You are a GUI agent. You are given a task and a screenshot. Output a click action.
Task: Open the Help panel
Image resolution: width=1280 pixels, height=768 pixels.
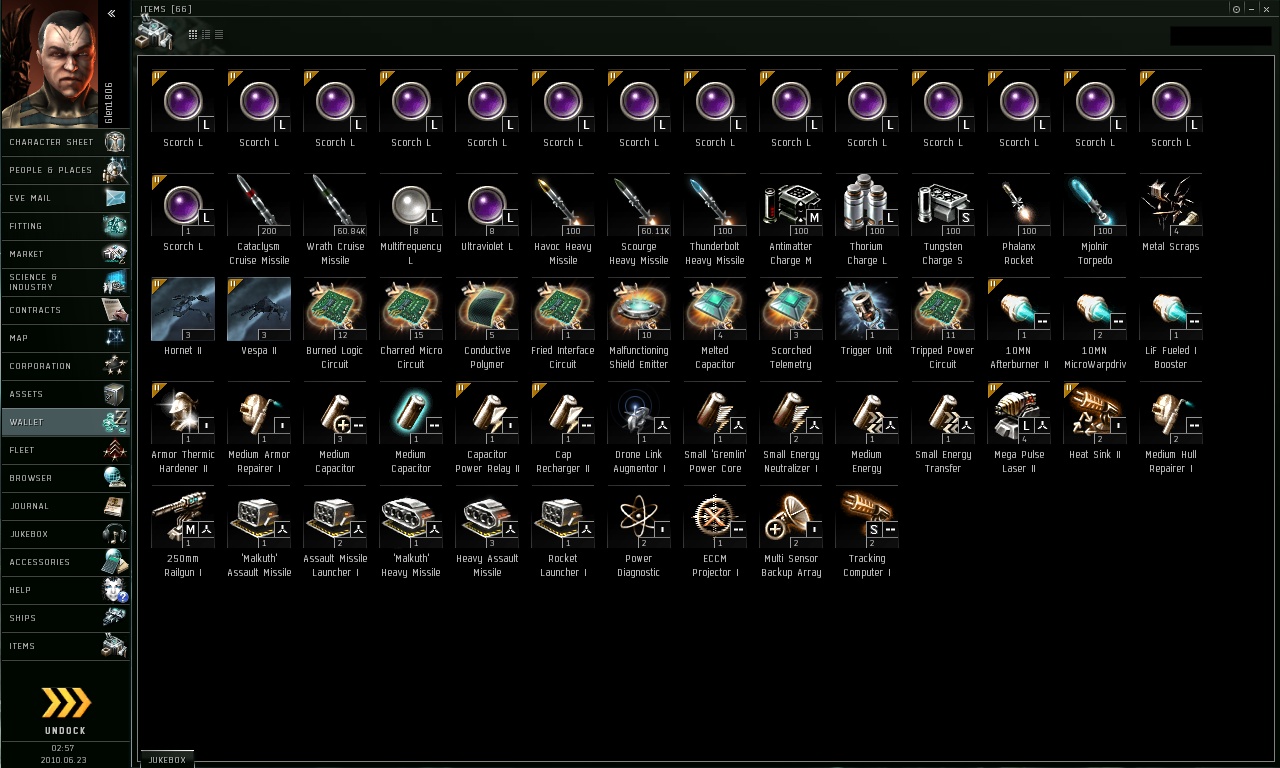tap(65, 590)
